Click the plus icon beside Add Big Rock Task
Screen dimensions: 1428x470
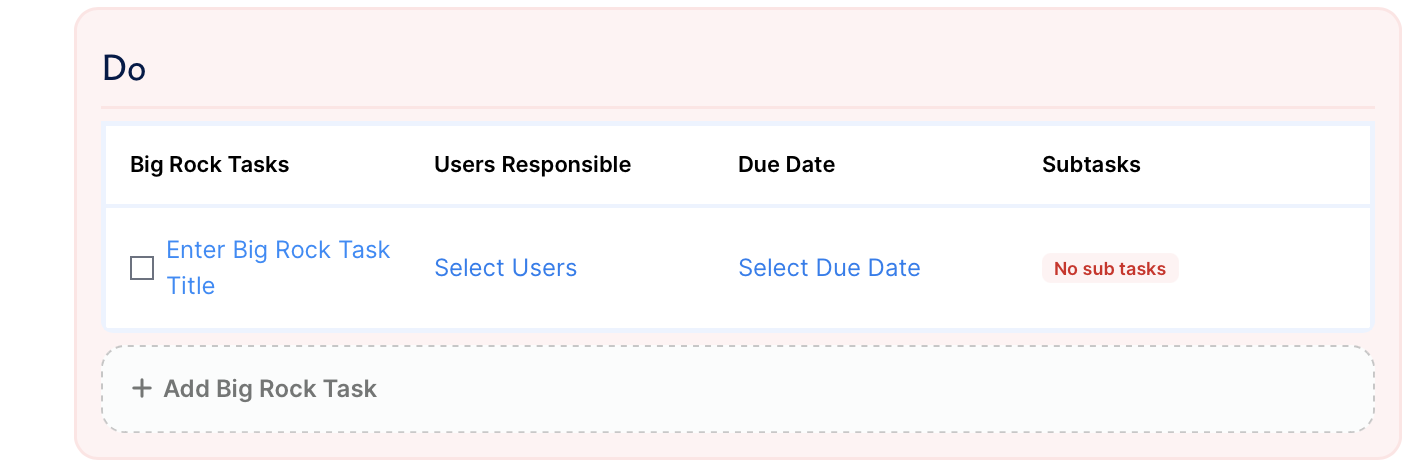click(142, 388)
